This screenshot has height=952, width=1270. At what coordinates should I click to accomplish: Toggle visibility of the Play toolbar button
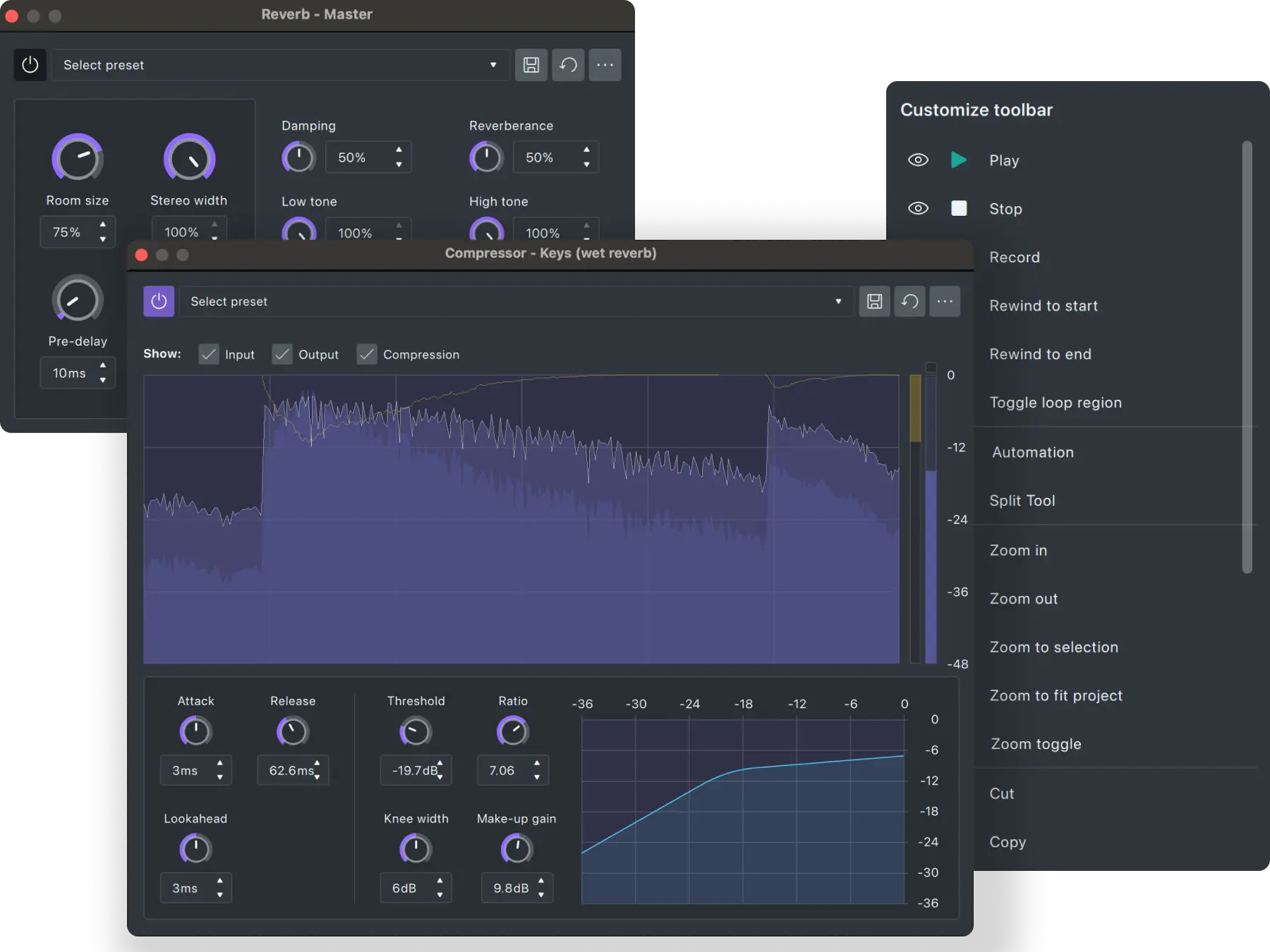pos(918,160)
